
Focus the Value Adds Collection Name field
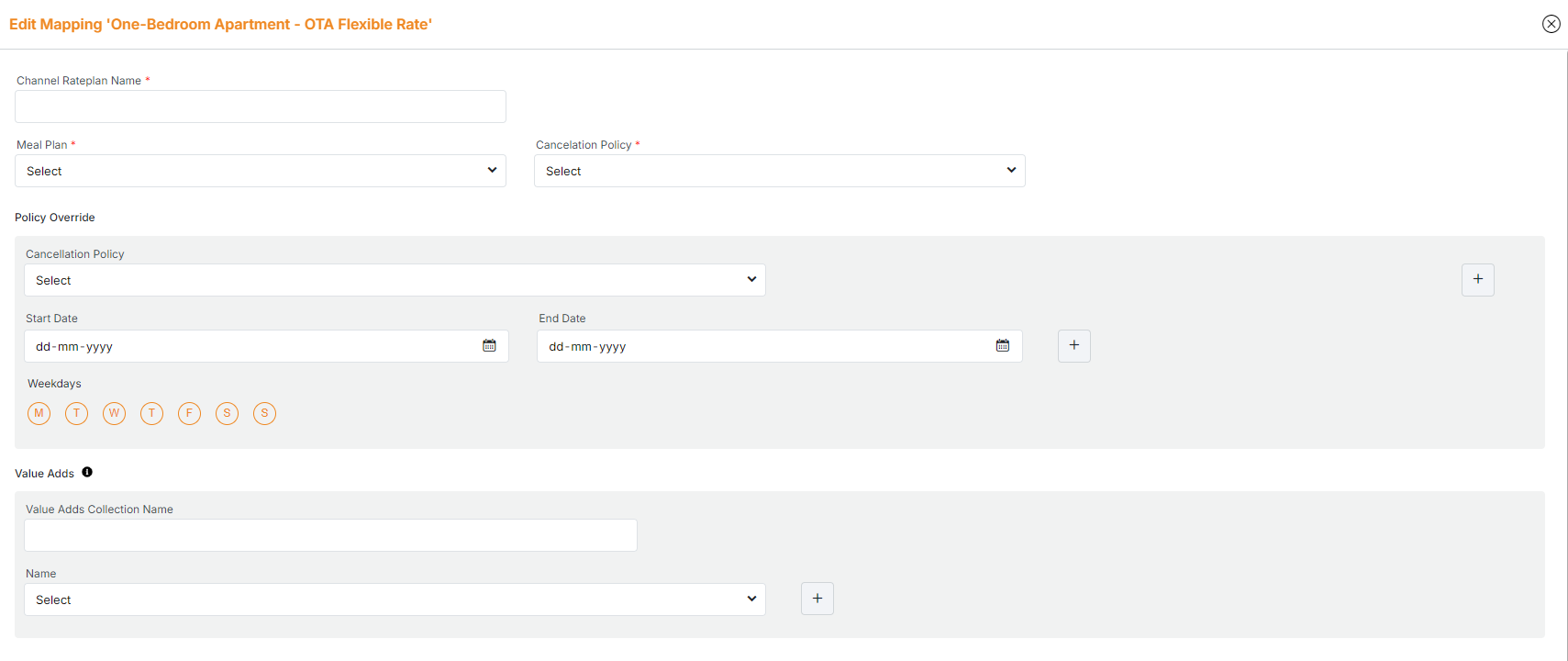pyautogui.click(x=330, y=535)
